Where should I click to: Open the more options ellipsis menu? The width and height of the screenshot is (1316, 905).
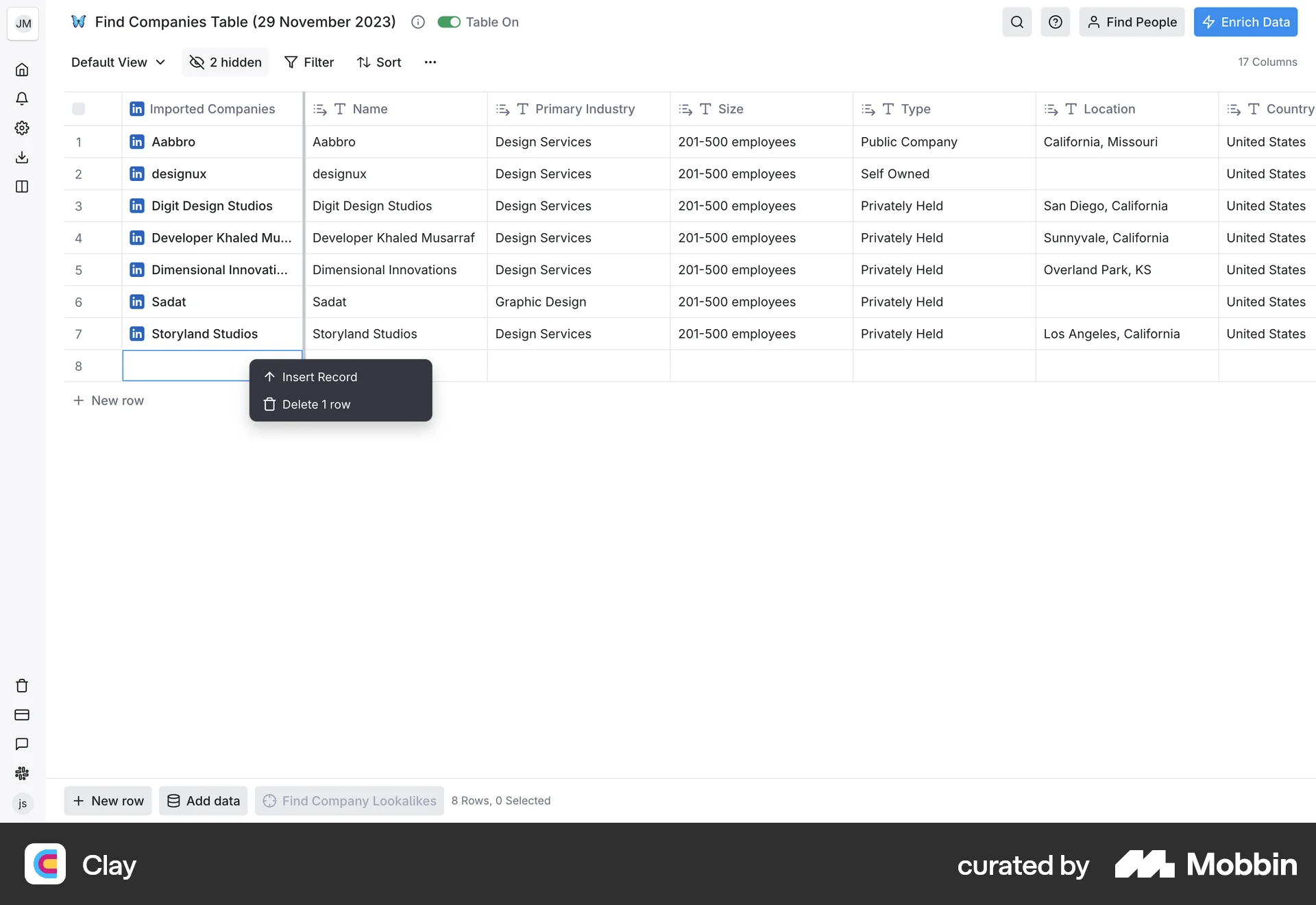[430, 62]
